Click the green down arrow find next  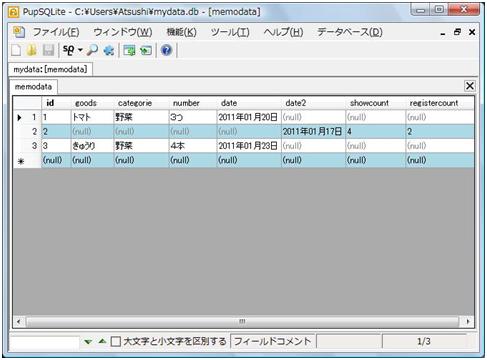coord(88,341)
